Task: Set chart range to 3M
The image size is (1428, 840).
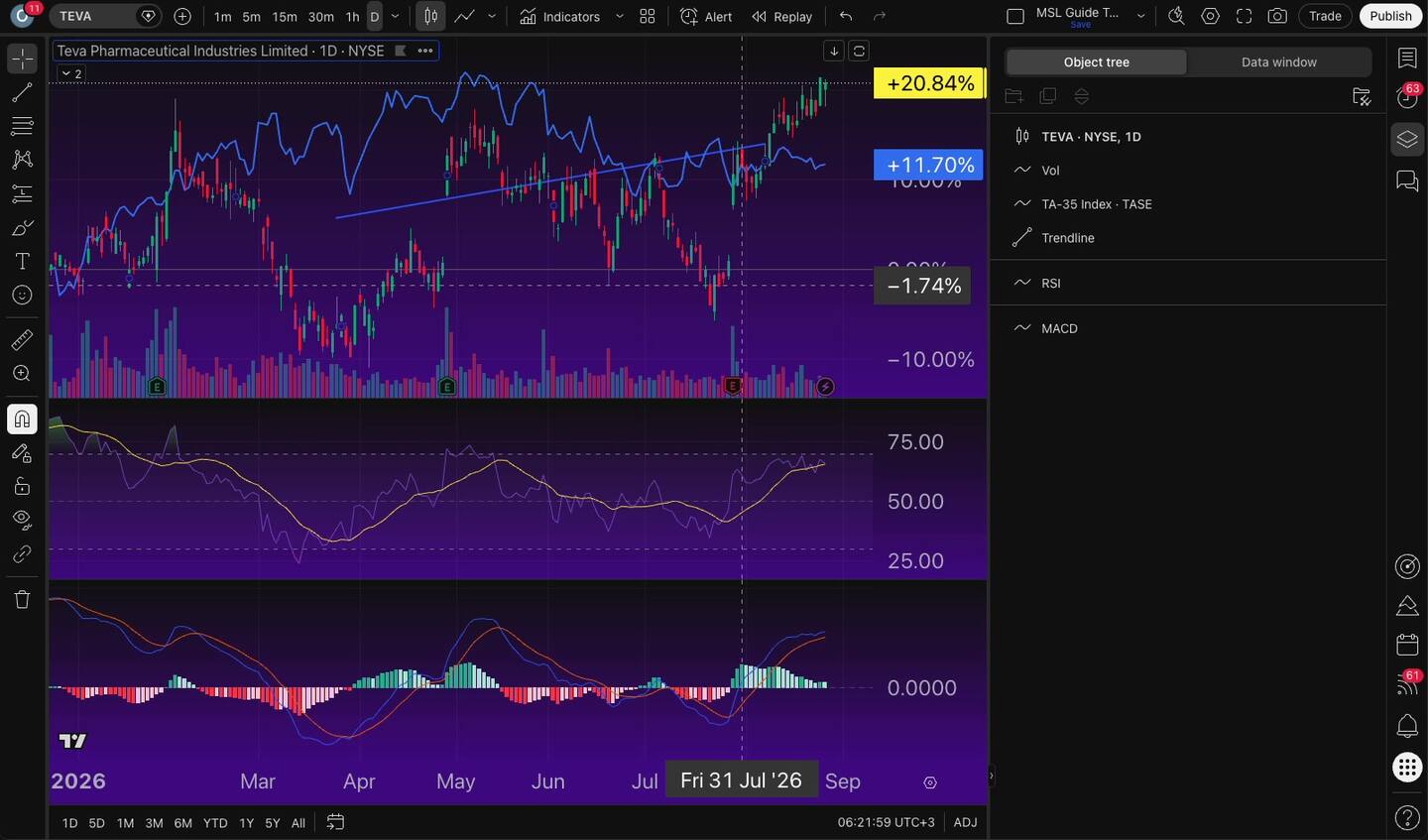Action: [154, 823]
